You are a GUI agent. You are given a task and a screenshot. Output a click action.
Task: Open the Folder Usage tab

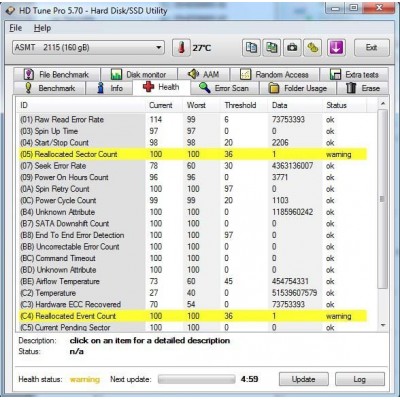(298, 88)
